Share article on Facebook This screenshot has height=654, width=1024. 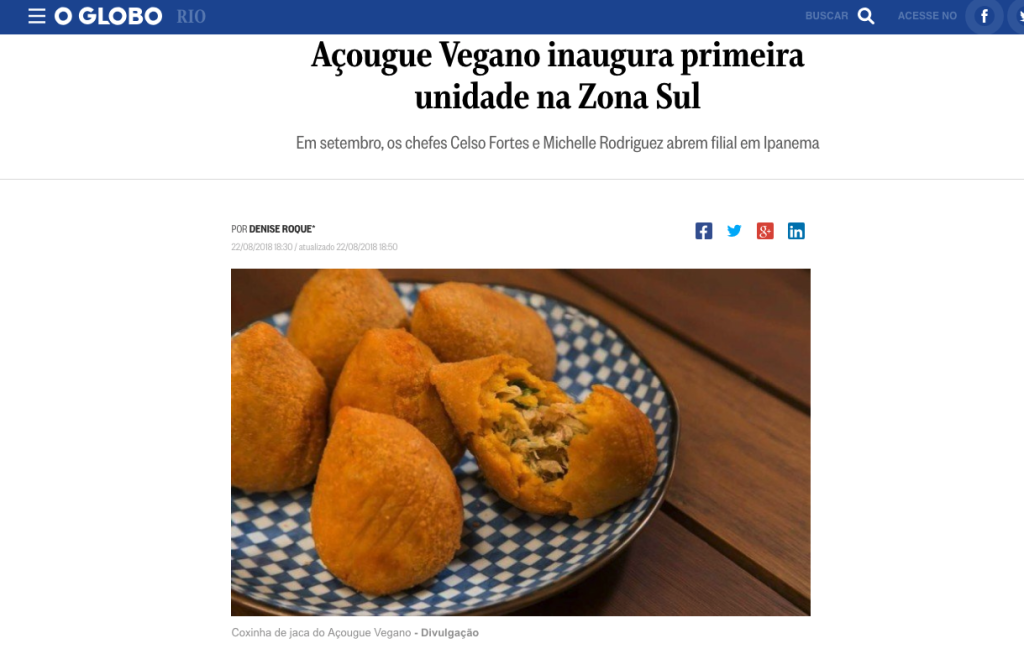pyautogui.click(x=703, y=231)
